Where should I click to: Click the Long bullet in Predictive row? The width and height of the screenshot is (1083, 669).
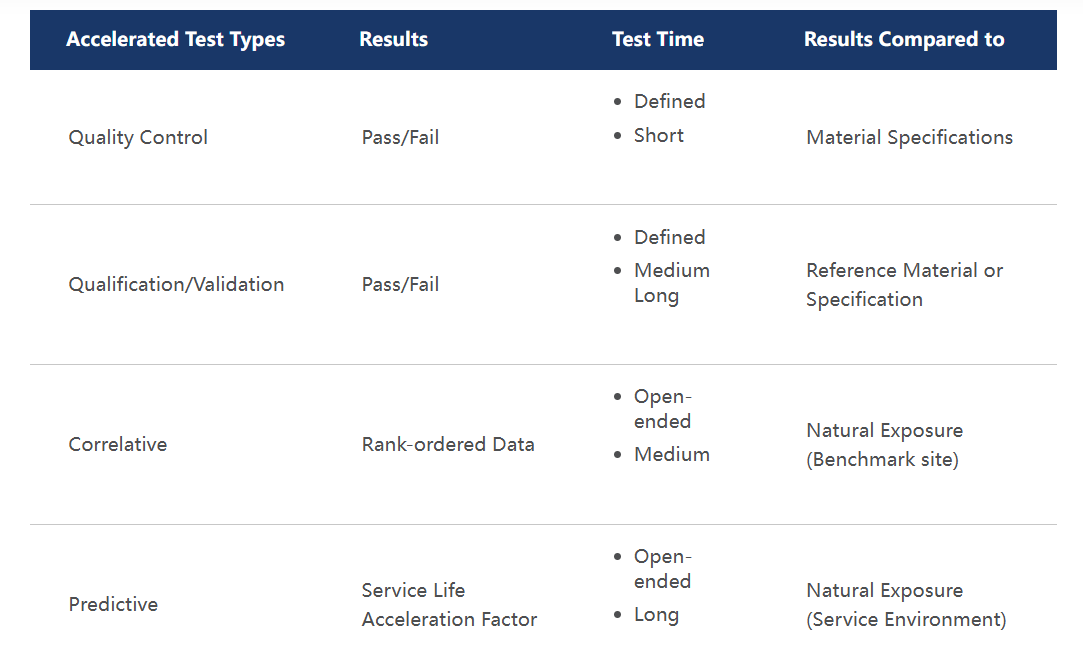point(656,614)
